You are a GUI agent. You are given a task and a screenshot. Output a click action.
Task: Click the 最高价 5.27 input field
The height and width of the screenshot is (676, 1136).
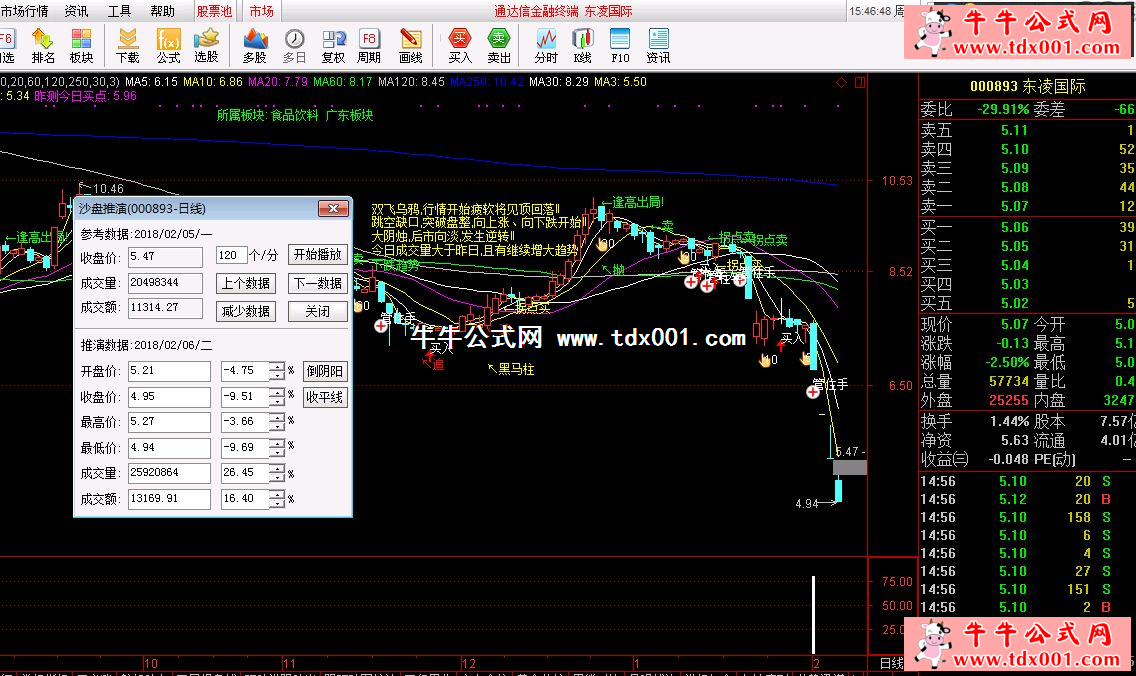click(170, 422)
